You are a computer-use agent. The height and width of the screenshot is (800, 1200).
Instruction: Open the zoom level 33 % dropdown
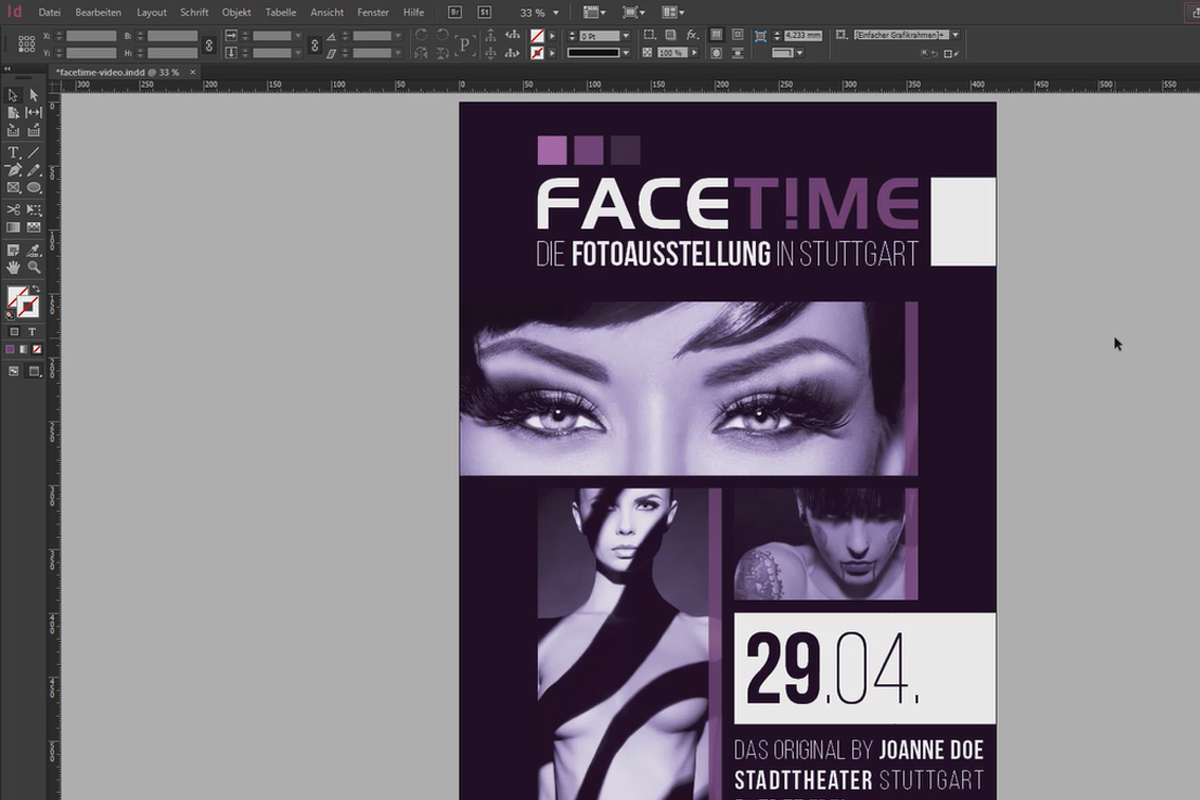coord(557,13)
